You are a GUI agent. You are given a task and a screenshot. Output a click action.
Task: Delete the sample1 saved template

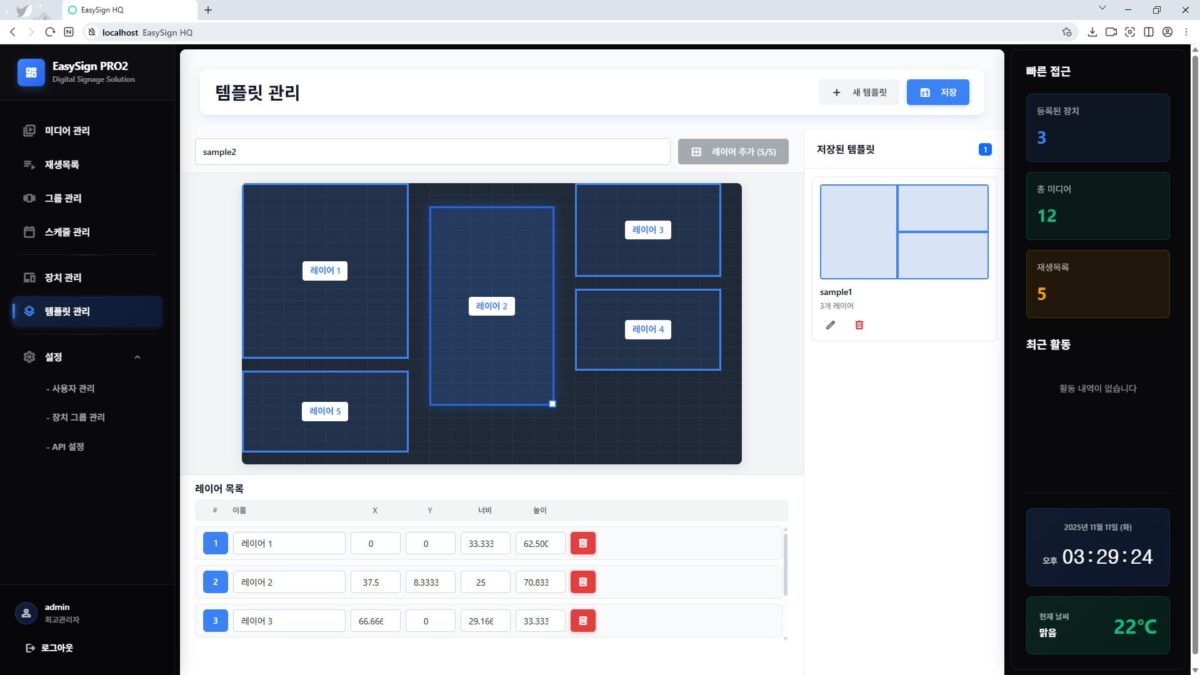tap(859, 325)
